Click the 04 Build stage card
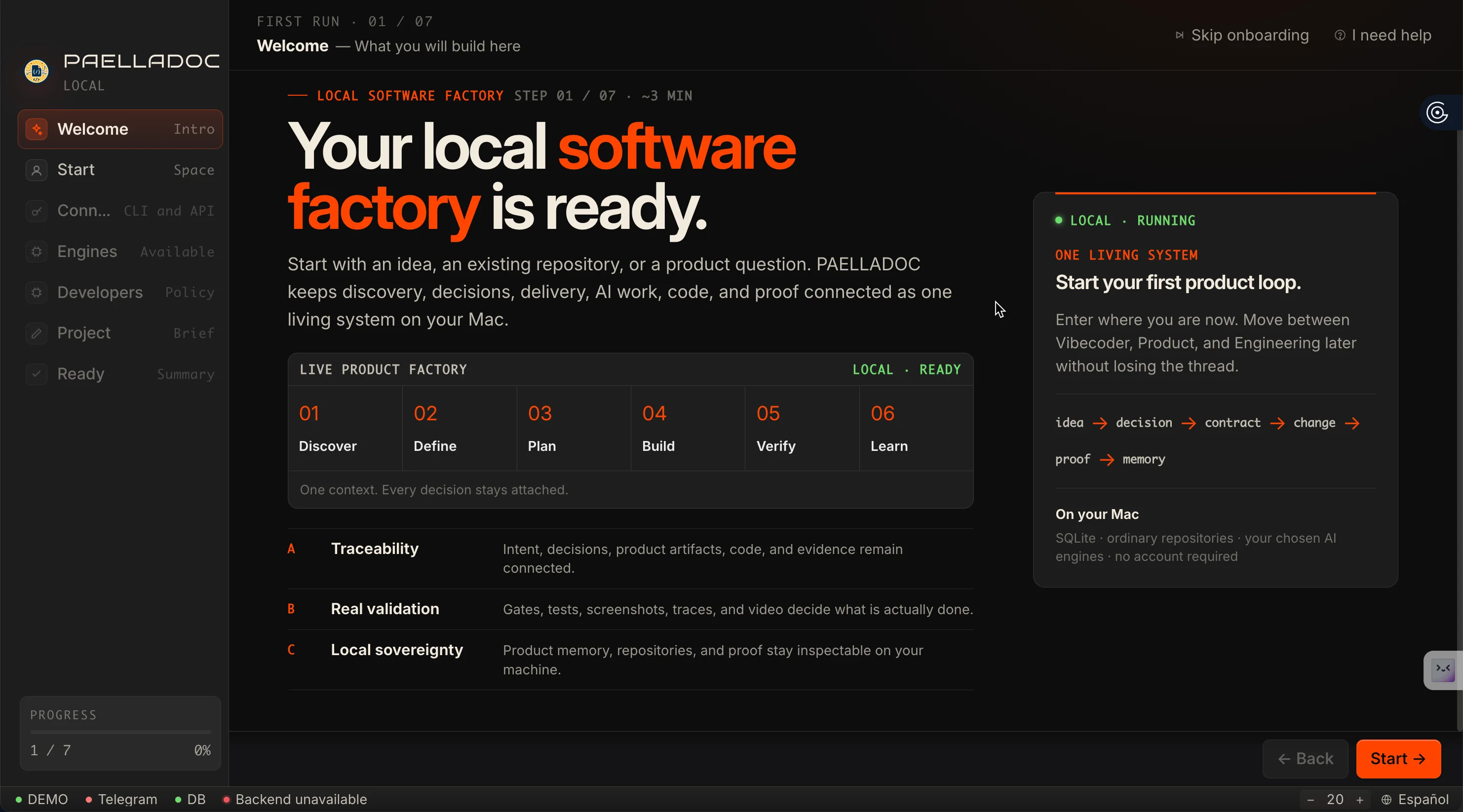 pos(688,428)
